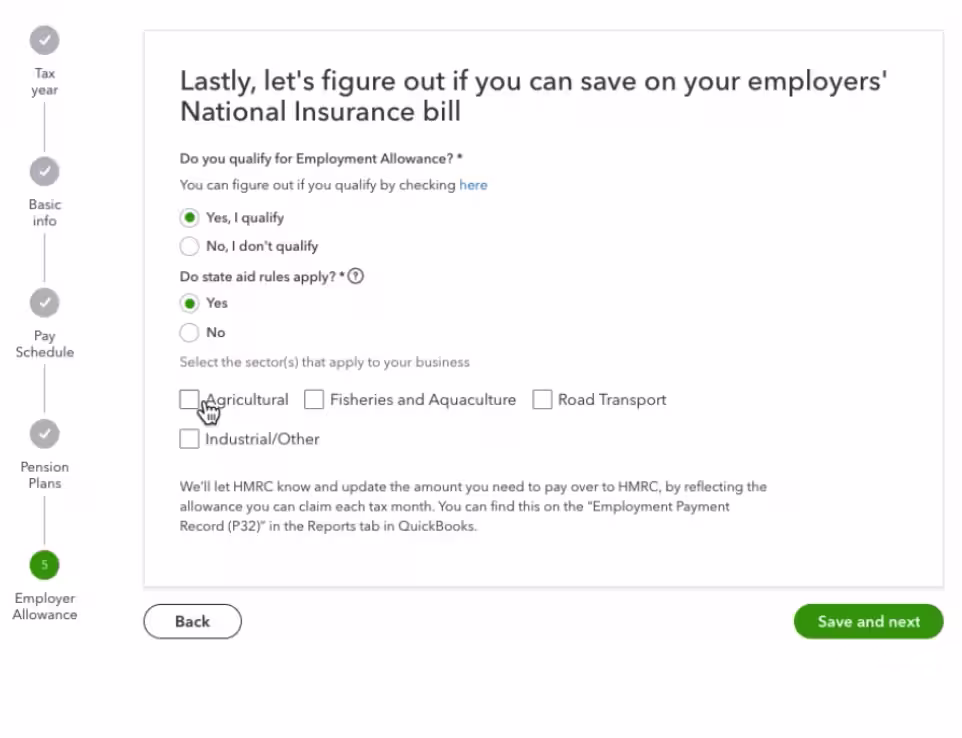Select Yes for state aid rules
This screenshot has height=738, width=962.
point(190,304)
